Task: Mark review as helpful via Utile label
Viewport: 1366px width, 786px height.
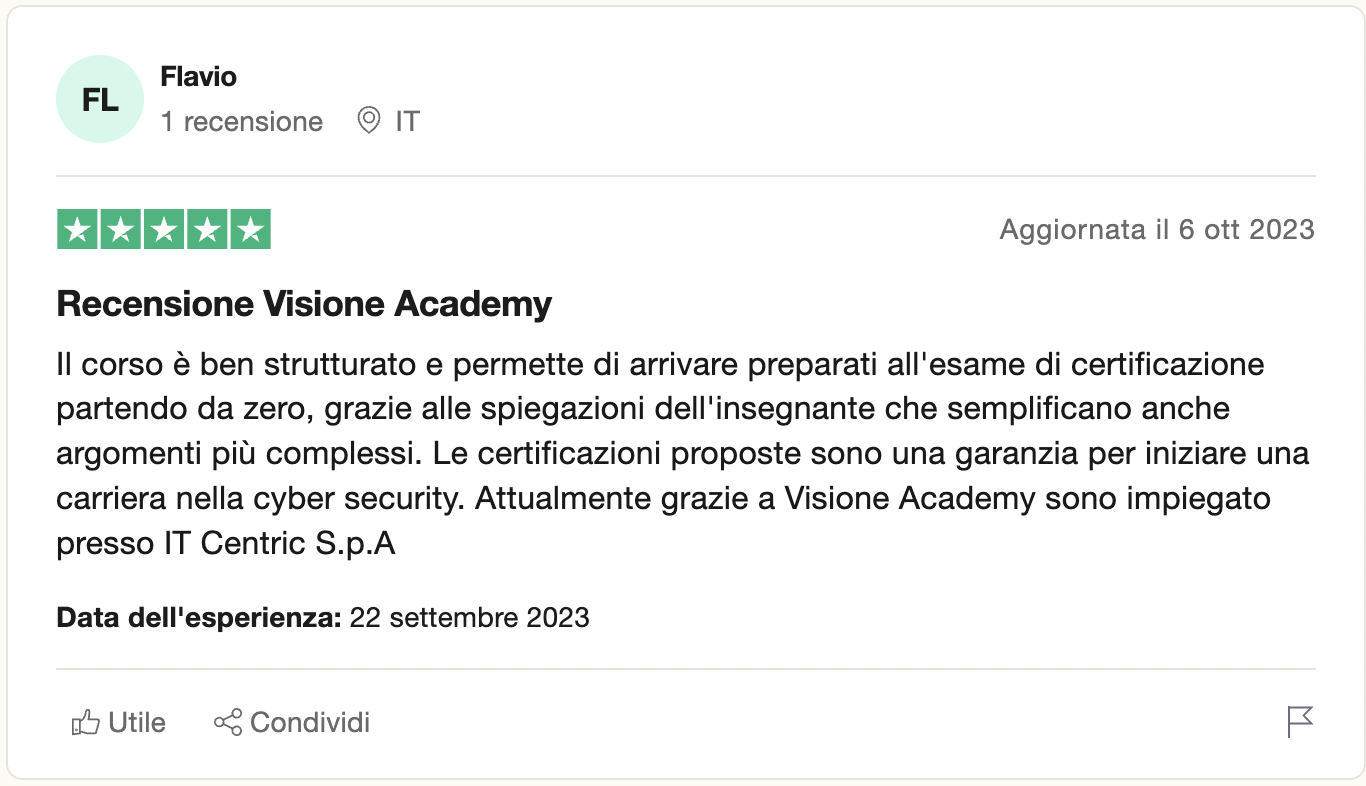Action: [137, 722]
